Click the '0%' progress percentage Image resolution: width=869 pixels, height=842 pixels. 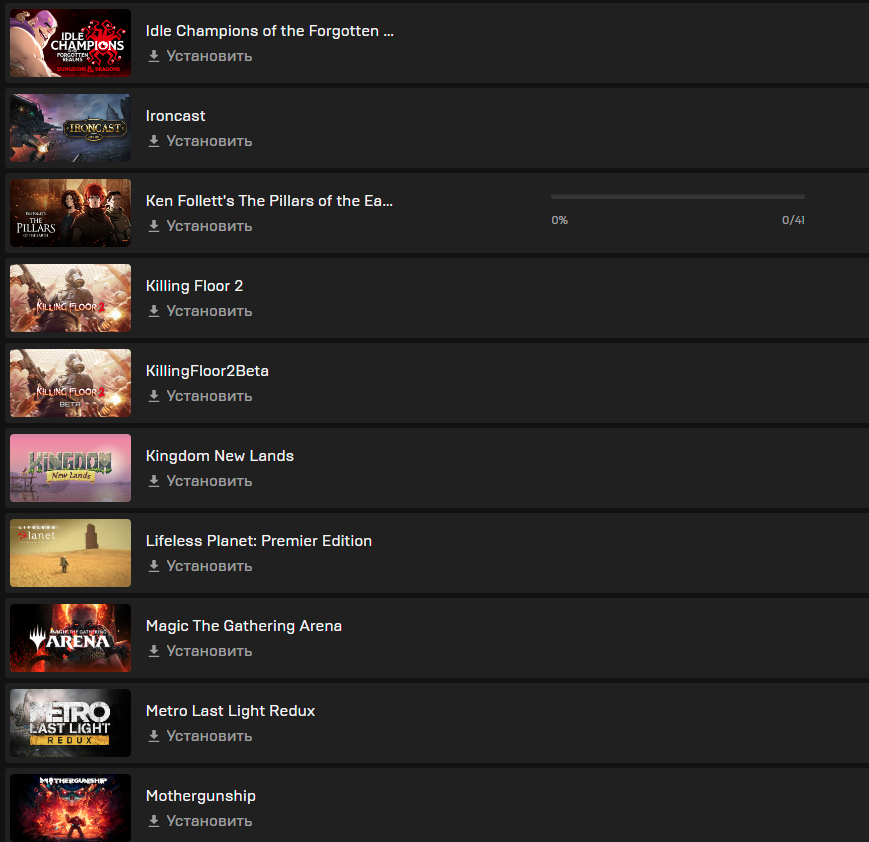[560, 220]
